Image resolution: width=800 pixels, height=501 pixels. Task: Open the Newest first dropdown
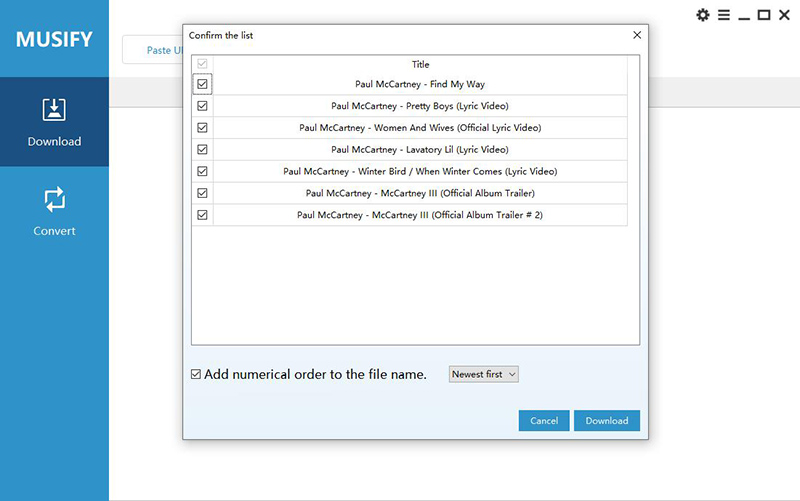pos(484,374)
